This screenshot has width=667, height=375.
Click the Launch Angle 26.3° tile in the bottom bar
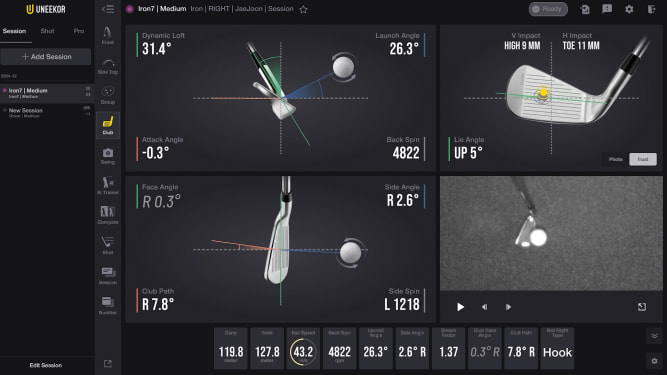point(376,348)
